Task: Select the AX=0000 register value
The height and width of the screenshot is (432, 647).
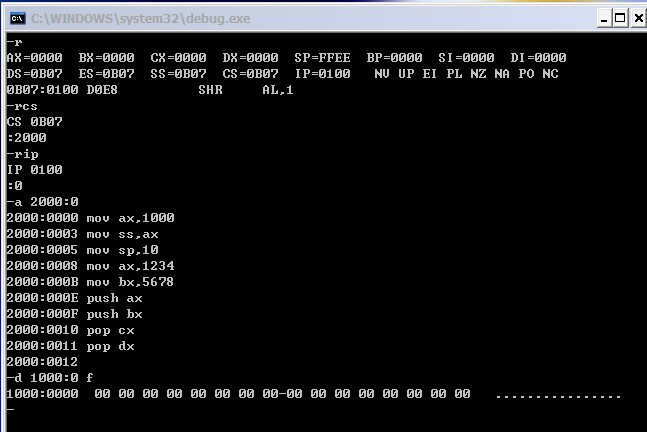Action: click(x=35, y=58)
